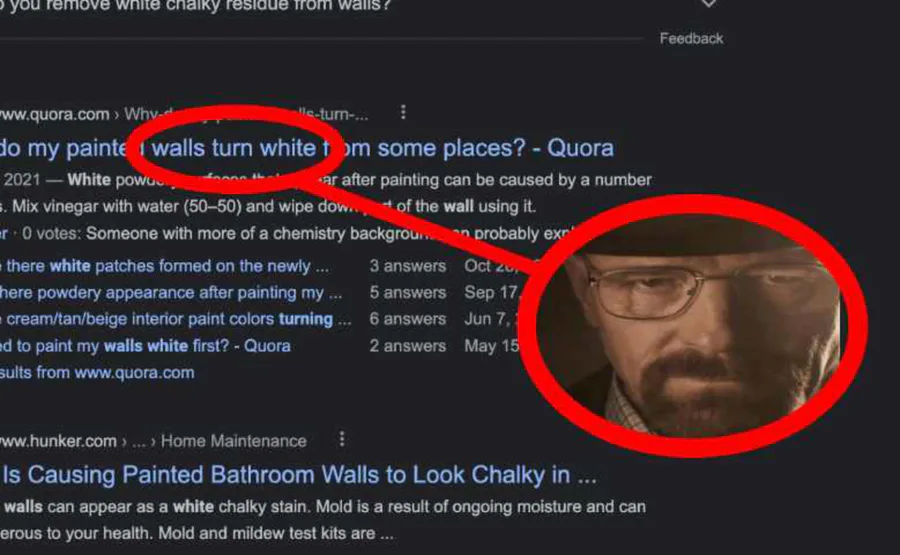This screenshot has height=555, width=900.
Task: Open three-dot menu beside hunker.com result
Action: click(x=342, y=440)
